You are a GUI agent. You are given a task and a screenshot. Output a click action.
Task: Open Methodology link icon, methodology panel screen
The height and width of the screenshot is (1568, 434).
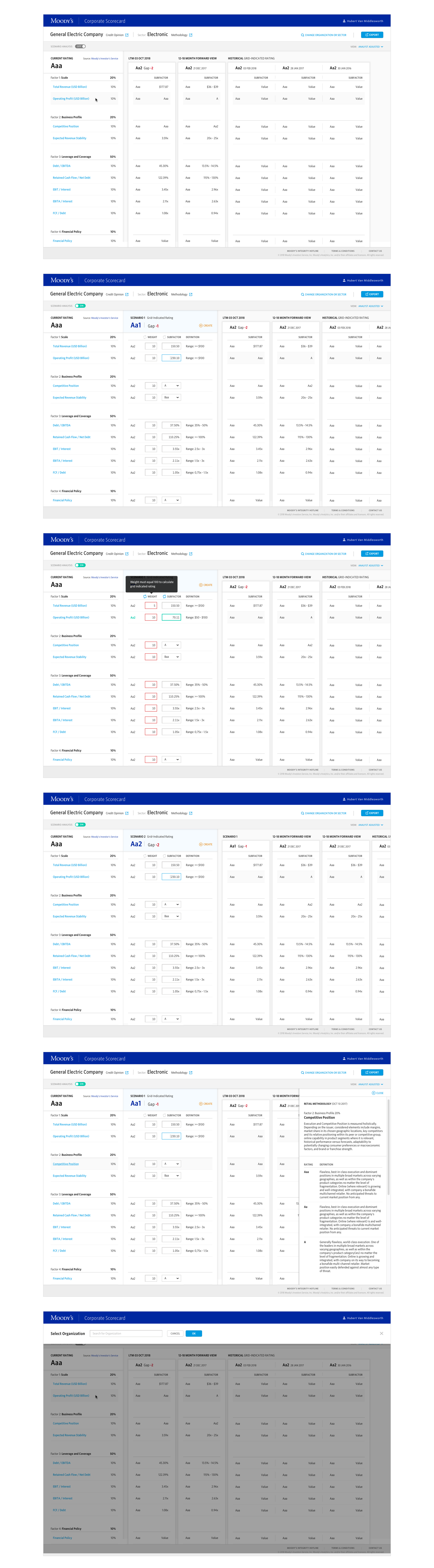click(x=190, y=1073)
